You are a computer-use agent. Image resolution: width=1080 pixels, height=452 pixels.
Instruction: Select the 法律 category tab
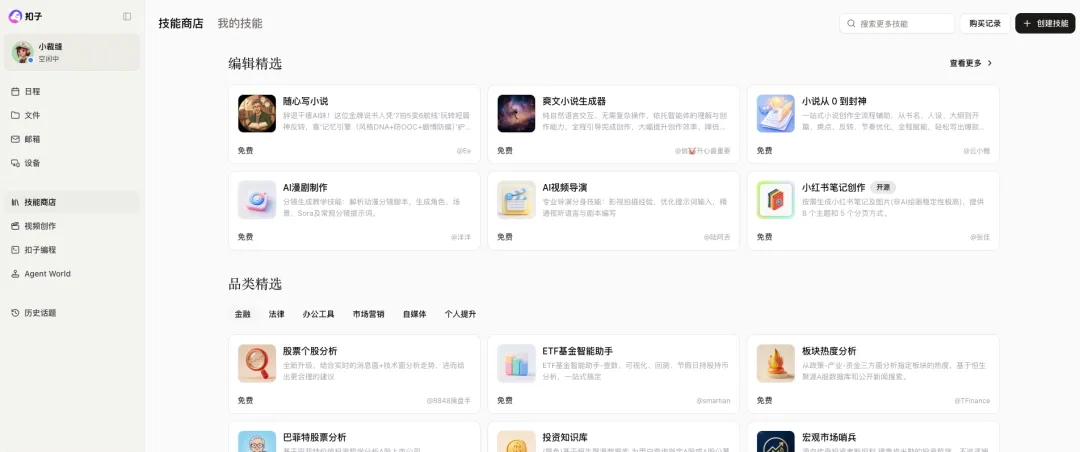[x=276, y=314]
